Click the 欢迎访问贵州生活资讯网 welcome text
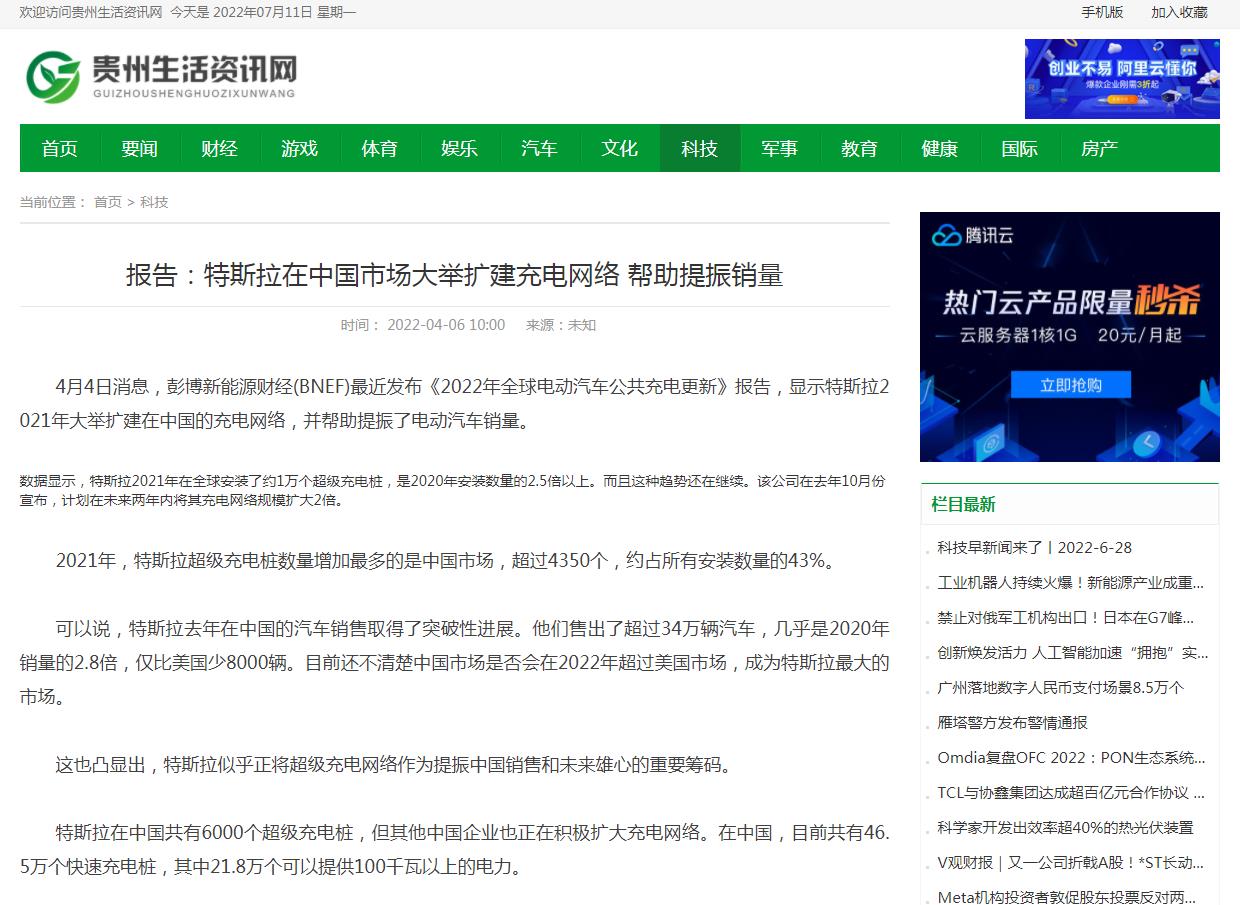Screen dimensions: 1240x905 click(x=91, y=12)
